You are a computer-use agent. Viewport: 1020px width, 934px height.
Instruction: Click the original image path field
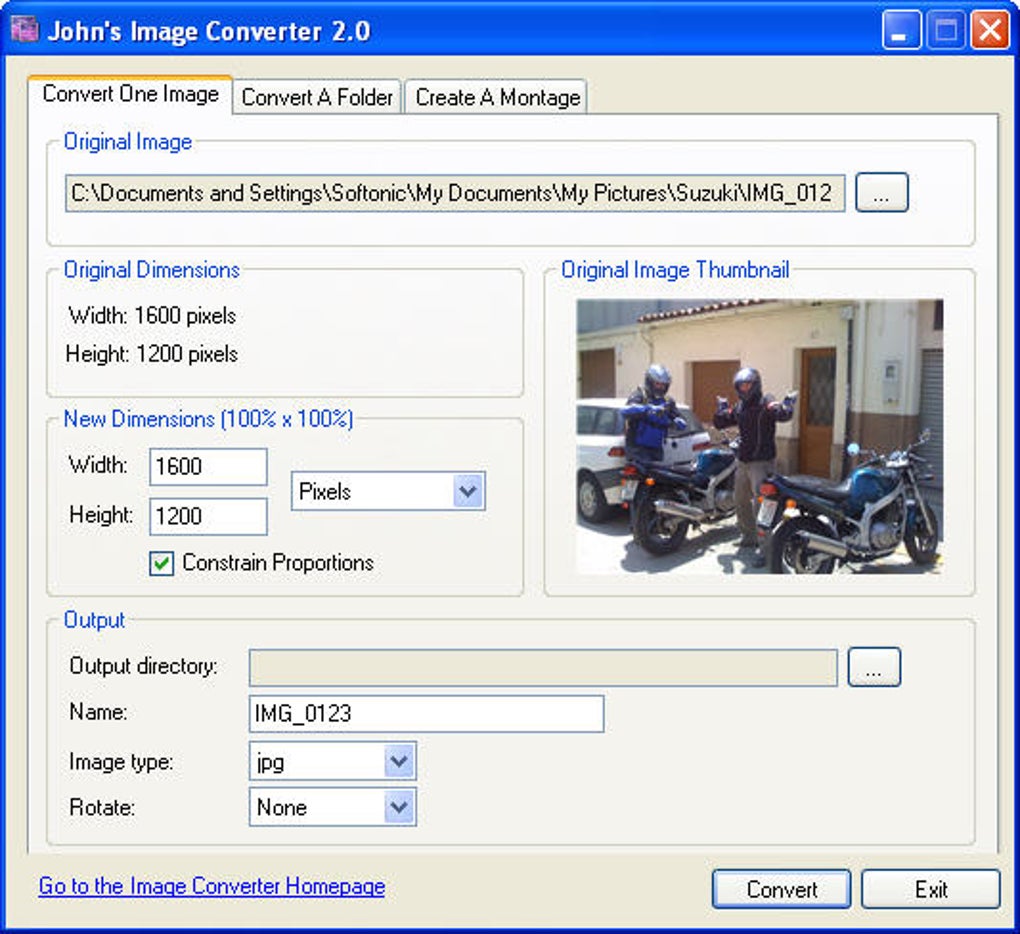pos(455,193)
